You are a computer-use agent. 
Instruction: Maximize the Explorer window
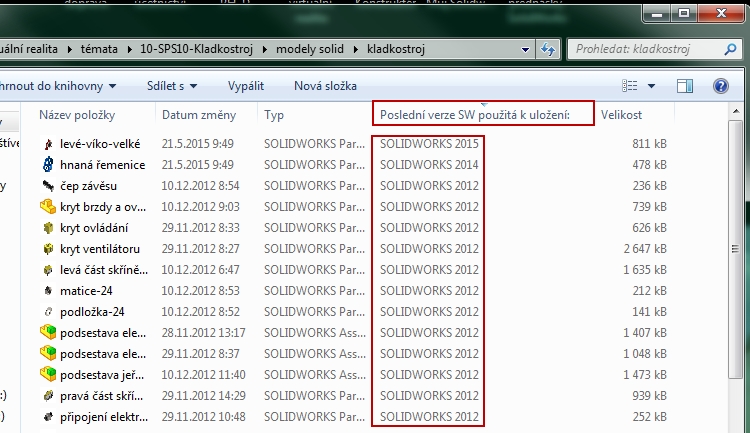pos(684,13)
